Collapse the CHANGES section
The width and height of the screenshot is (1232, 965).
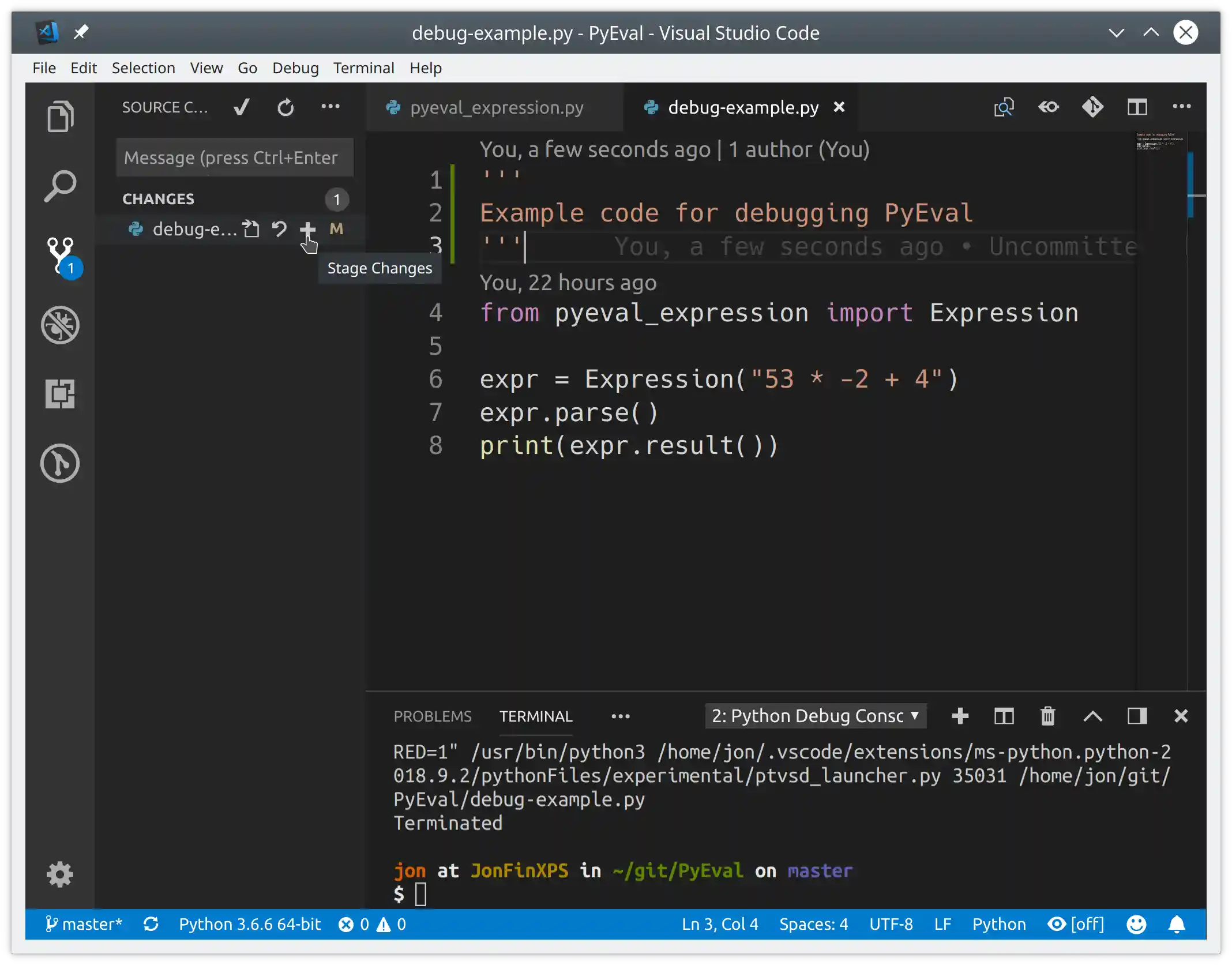pos(158,198)
